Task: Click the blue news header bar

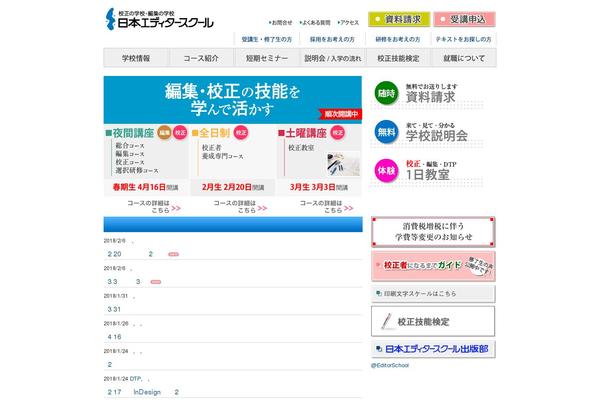Action: (233, 224)
